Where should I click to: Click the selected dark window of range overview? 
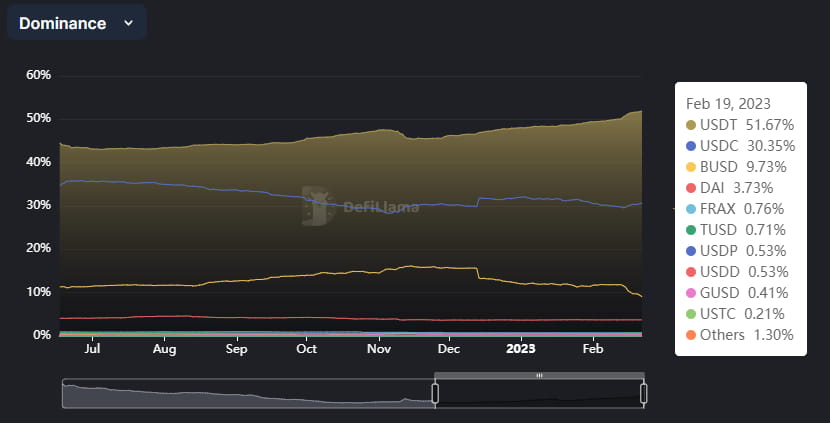[x=539, y=394]
